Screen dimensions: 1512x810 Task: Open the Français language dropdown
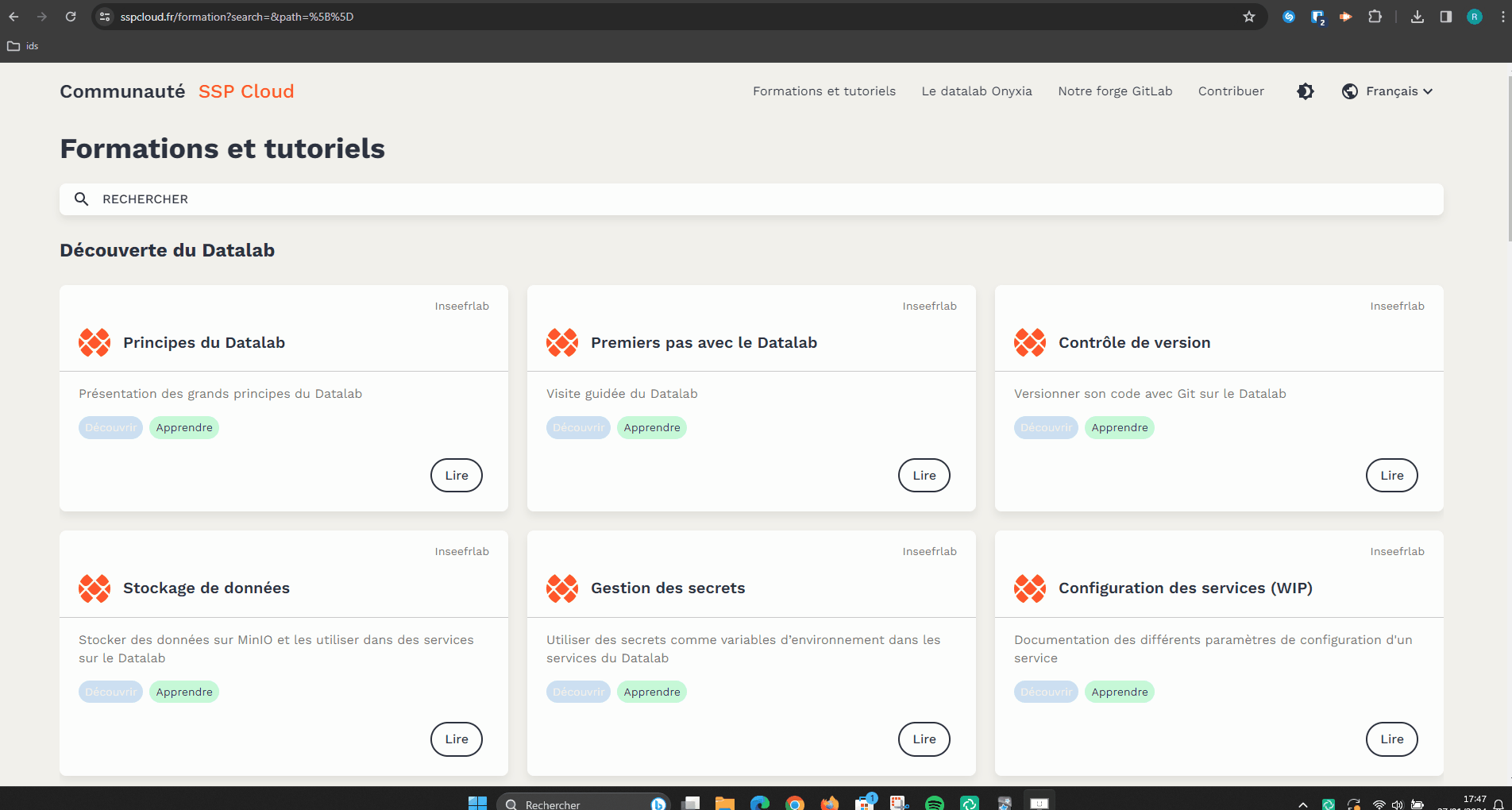point(1399,91)
